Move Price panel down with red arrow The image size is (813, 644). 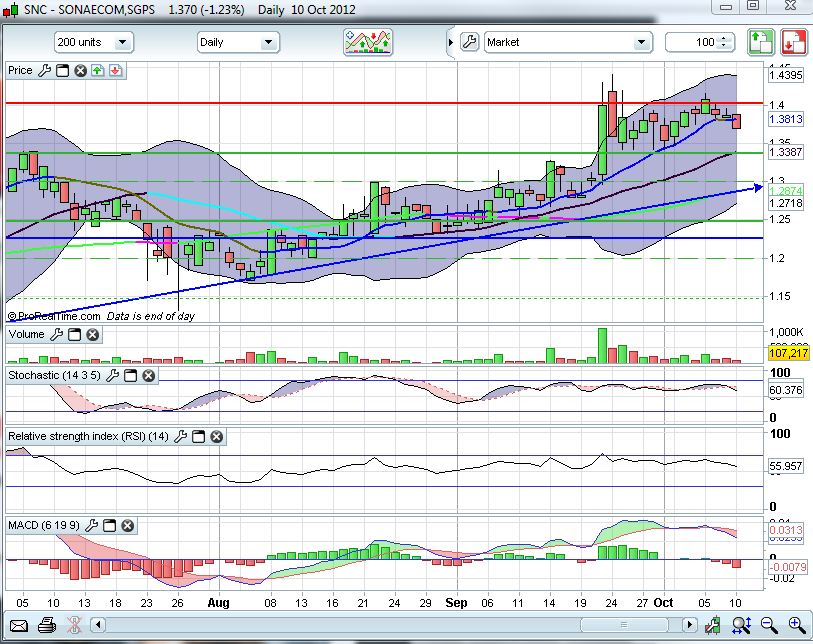(115, 71)
